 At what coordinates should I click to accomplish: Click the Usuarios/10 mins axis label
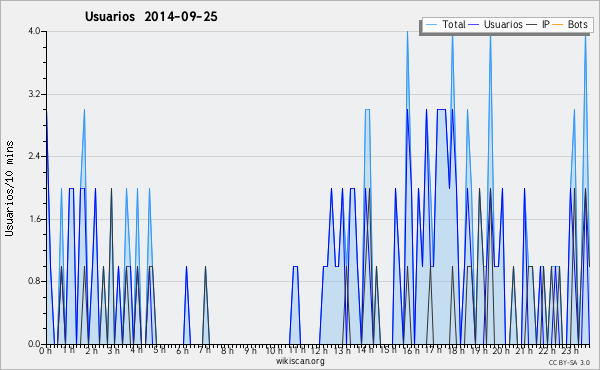click(9, 188)
